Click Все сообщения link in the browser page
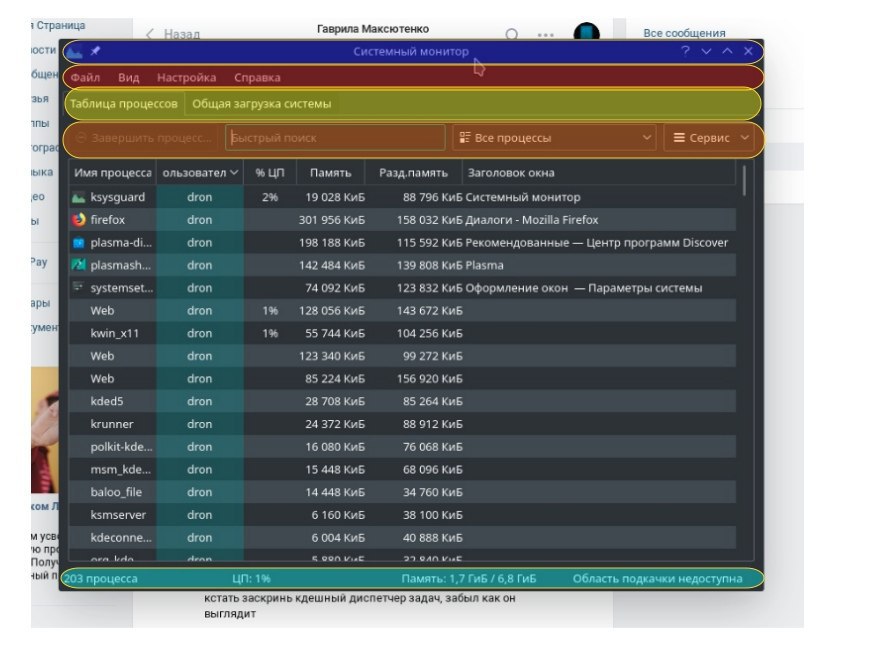869x670 pixels. pyautogui.click(x=684, y=33)
